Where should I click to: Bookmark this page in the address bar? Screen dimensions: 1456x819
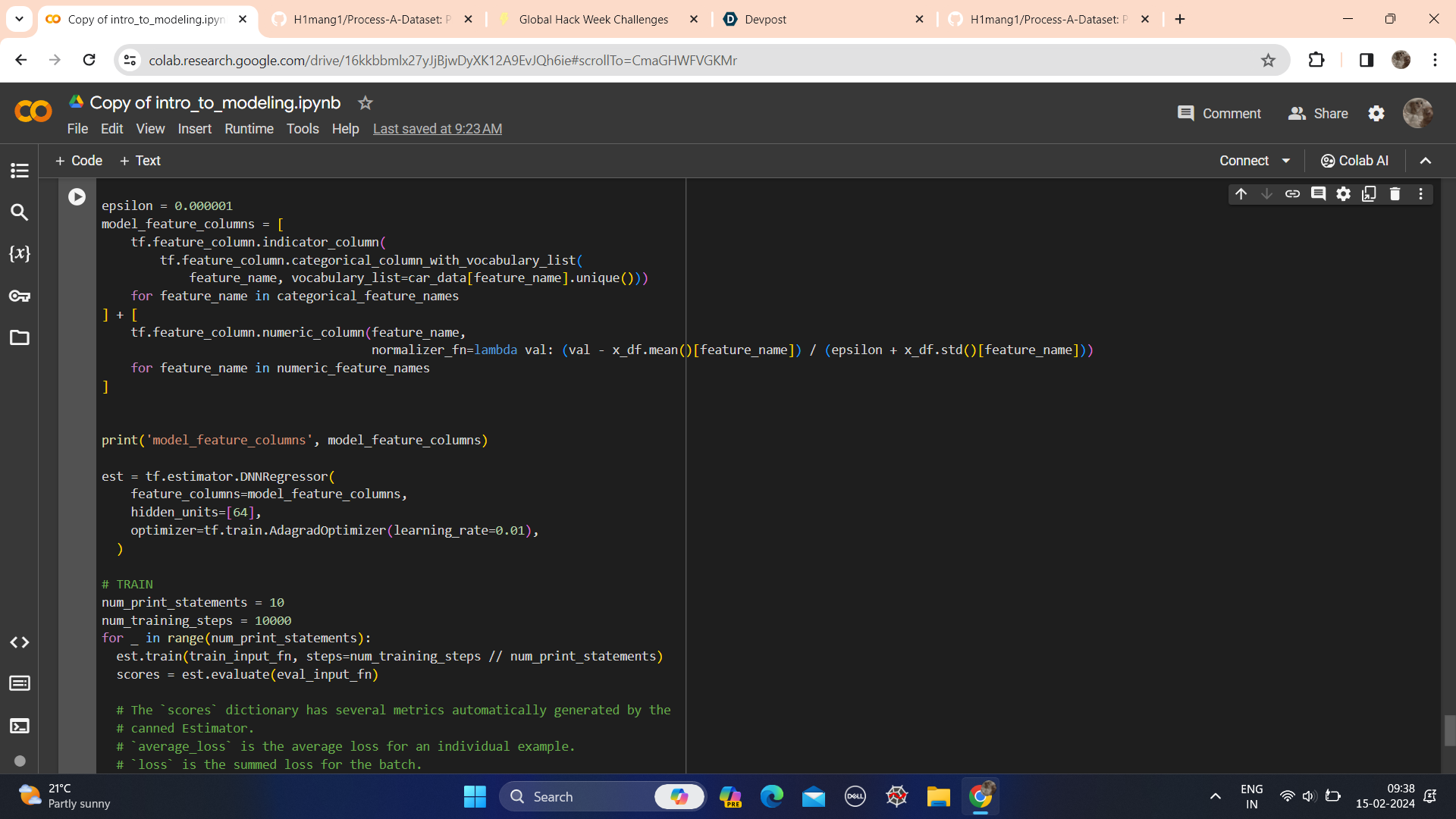tap(1268, 60)
